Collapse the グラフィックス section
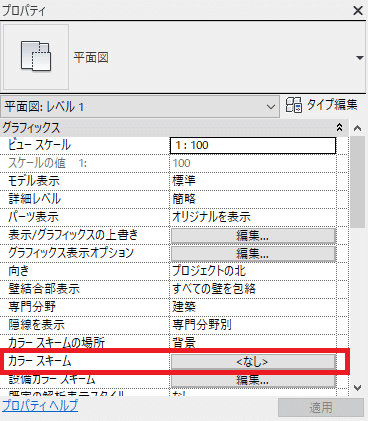The width and height of the screenshot is (368, 421). (x=339, y=127)
